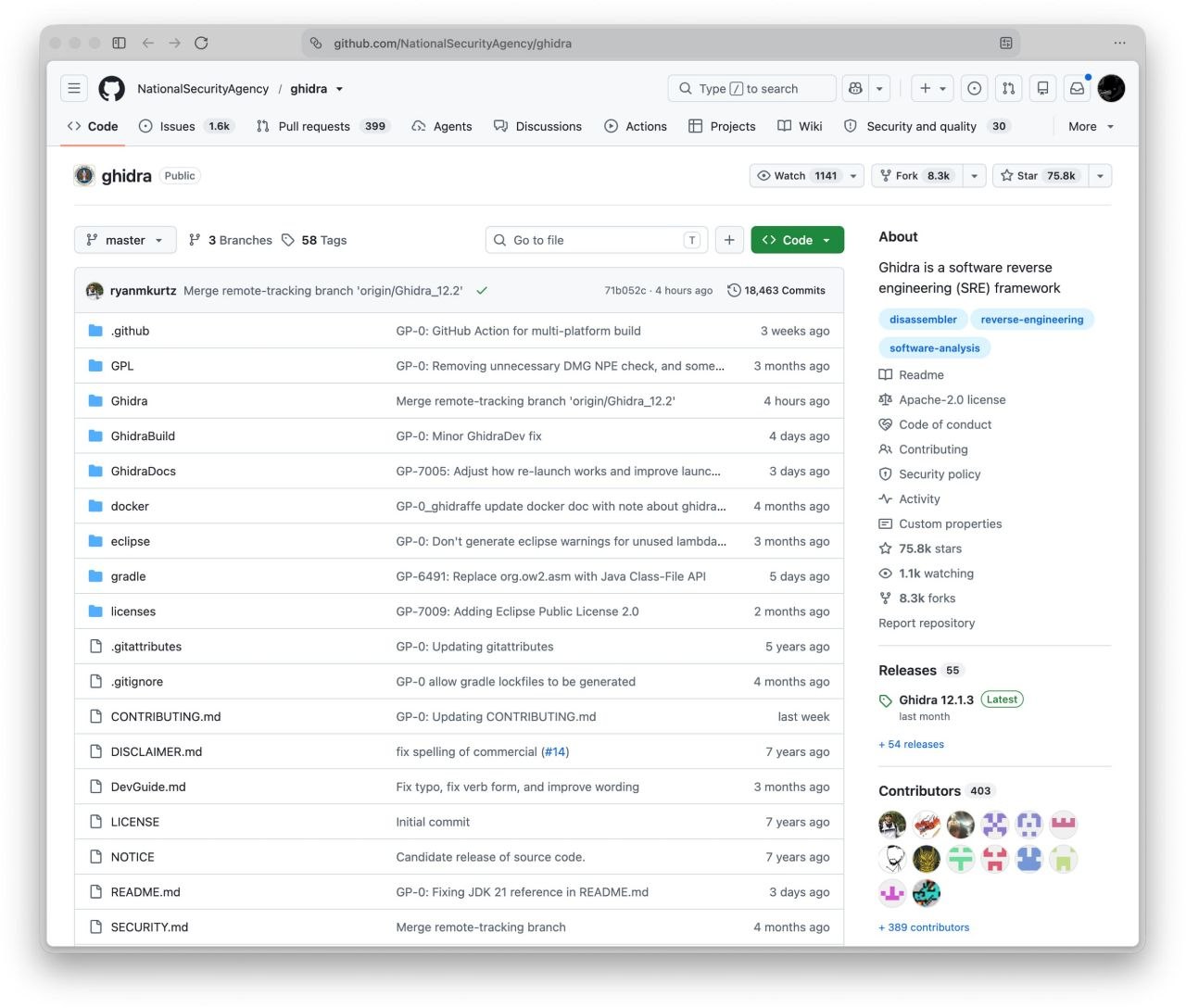Reload the page in the browser
The height and width of the screenshot is (1008, 1186).
click(201, 43)
